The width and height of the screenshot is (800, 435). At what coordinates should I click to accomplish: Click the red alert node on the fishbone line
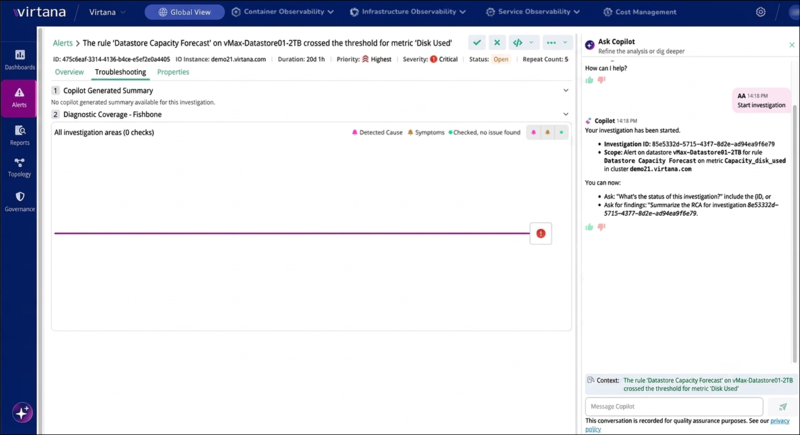(x=541, y=234)
